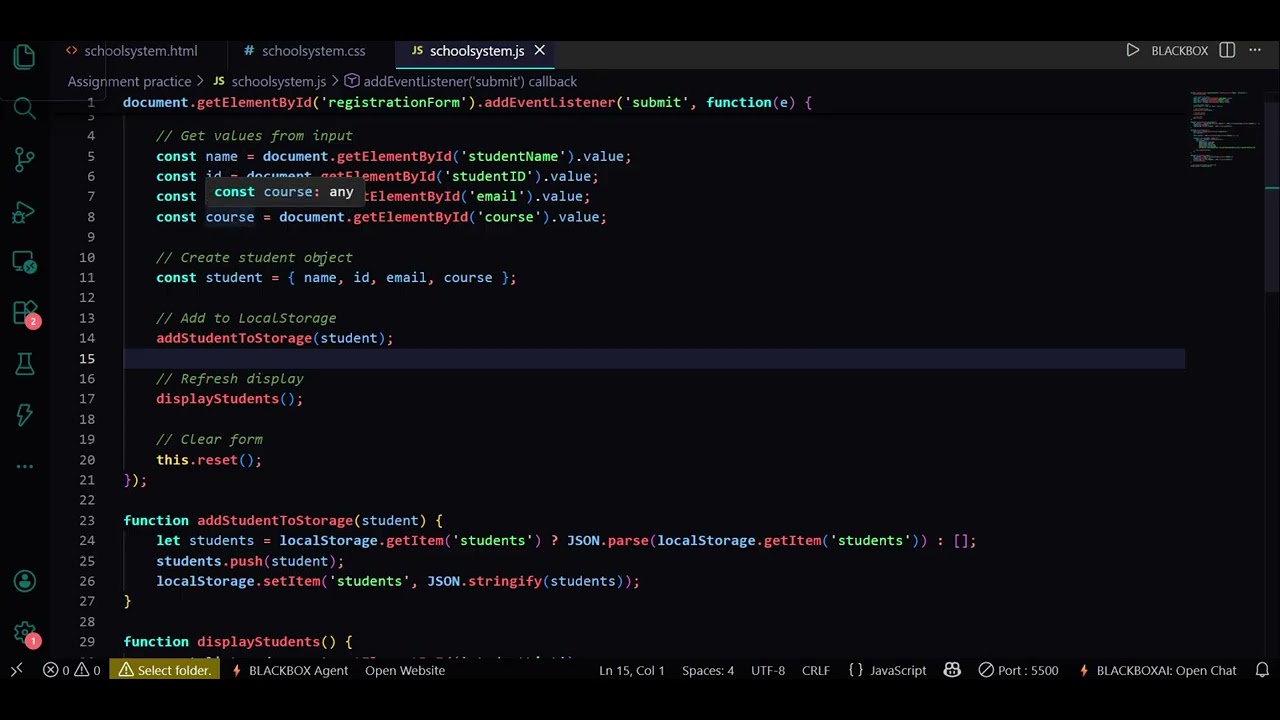Screen dimensions: 1280x720
Task: Click BLACKBOX button in editor toolbar
Action: click(1179, 50)
